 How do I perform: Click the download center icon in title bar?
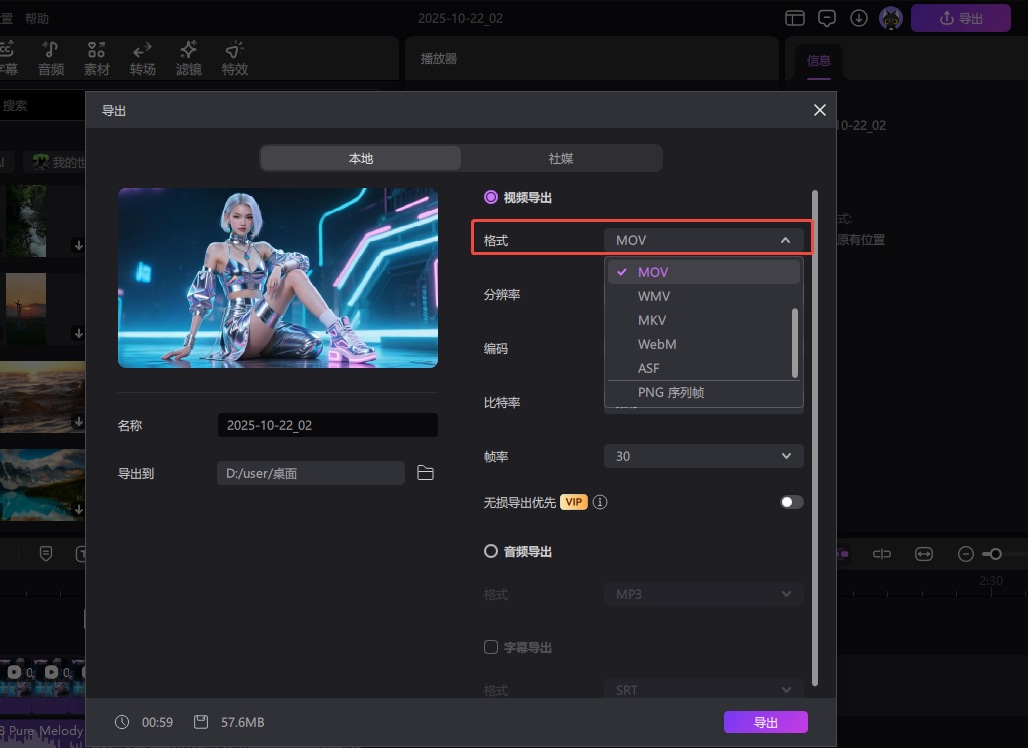click(x=858, y=18)
